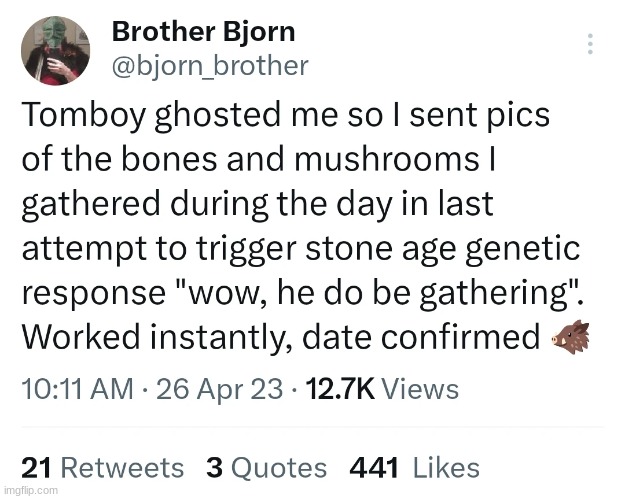
Task: Show the 21 Retweets list
Action: pos(103,468)
